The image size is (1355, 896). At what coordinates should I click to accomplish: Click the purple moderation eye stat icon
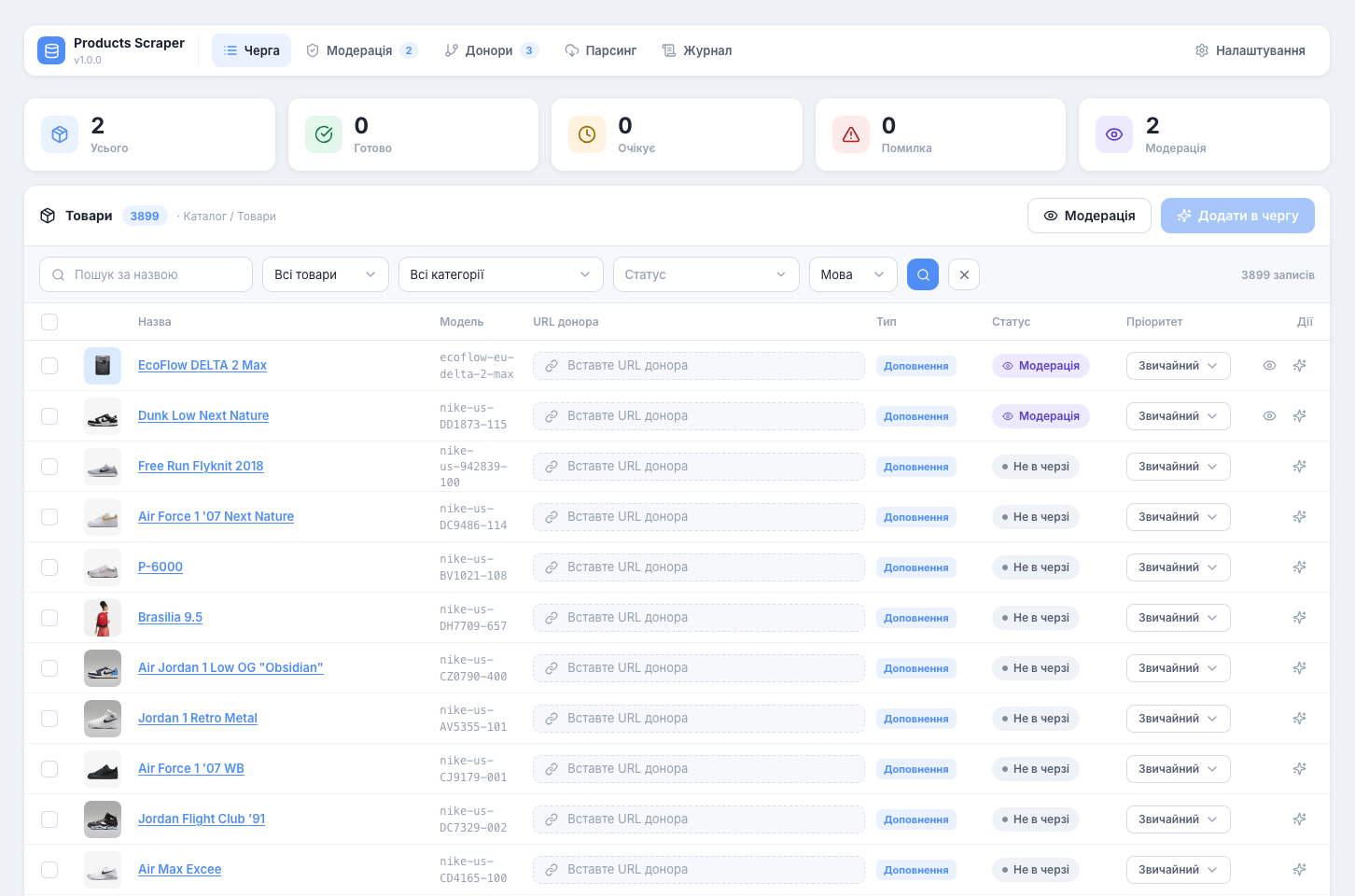click(1114, 134)
